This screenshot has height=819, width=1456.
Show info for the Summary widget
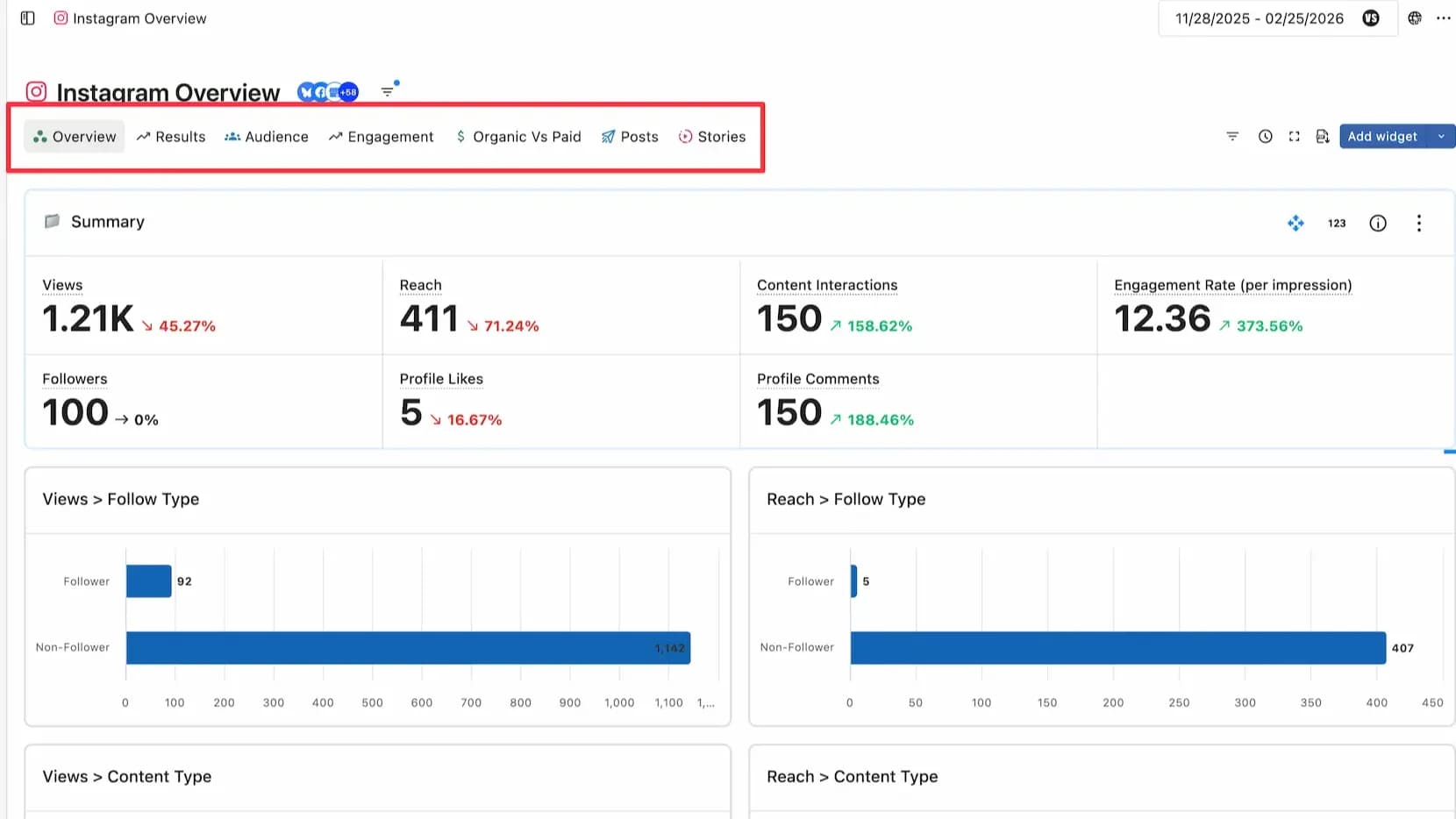(x=1378, y=224)
